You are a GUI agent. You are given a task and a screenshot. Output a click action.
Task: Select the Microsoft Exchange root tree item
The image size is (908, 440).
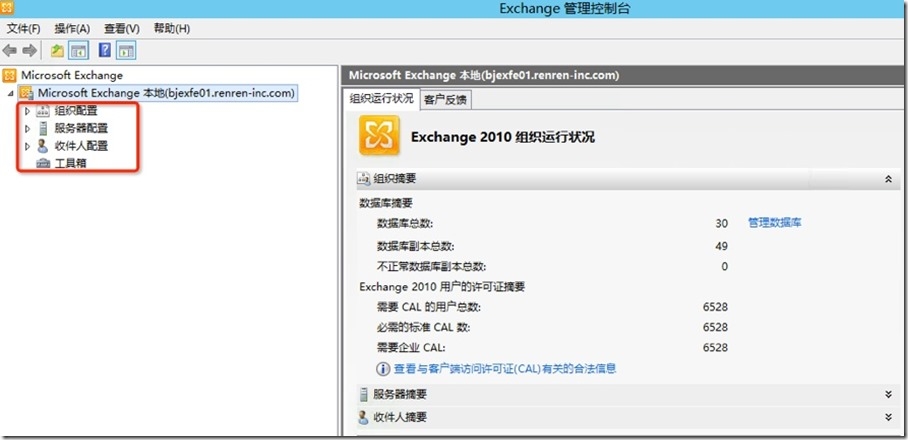72,75
